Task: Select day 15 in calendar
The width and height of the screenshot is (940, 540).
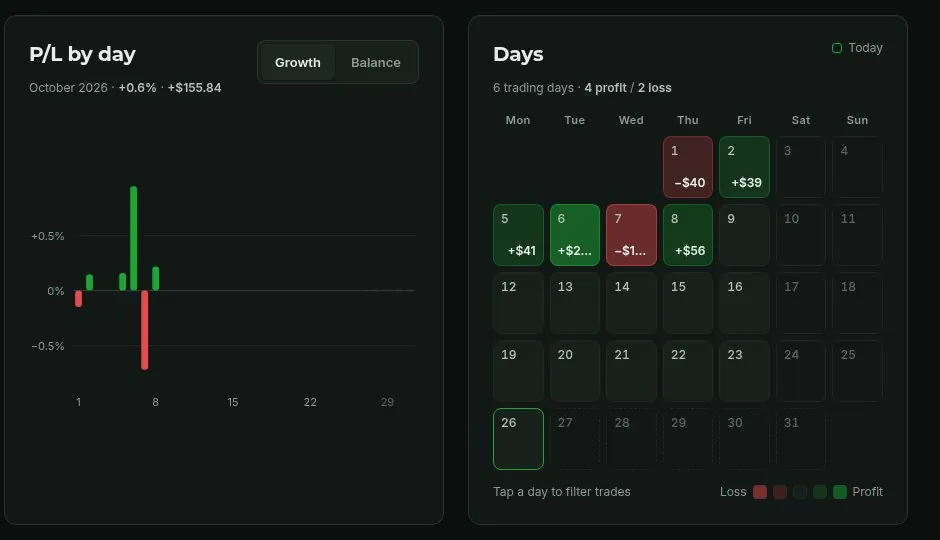Action: pos(688,303)
